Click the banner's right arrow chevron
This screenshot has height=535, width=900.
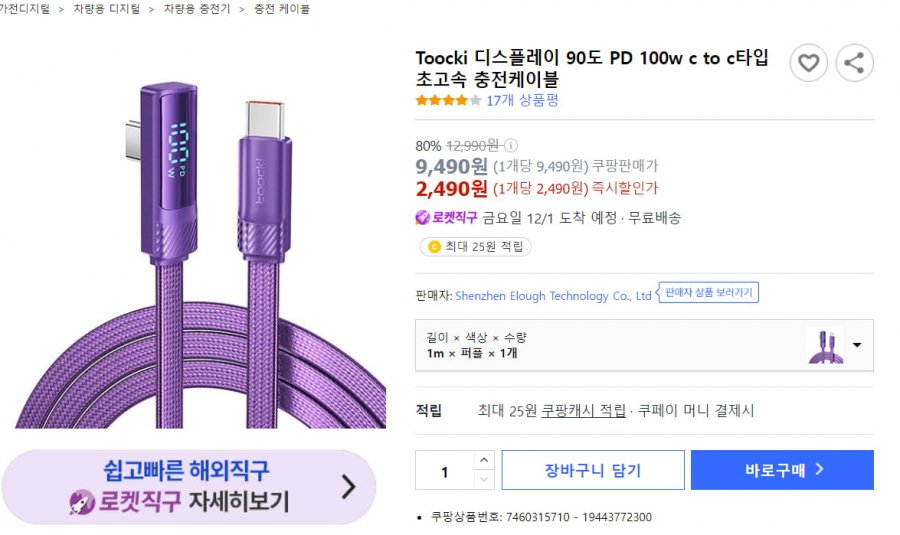click(x=348, y=487)
